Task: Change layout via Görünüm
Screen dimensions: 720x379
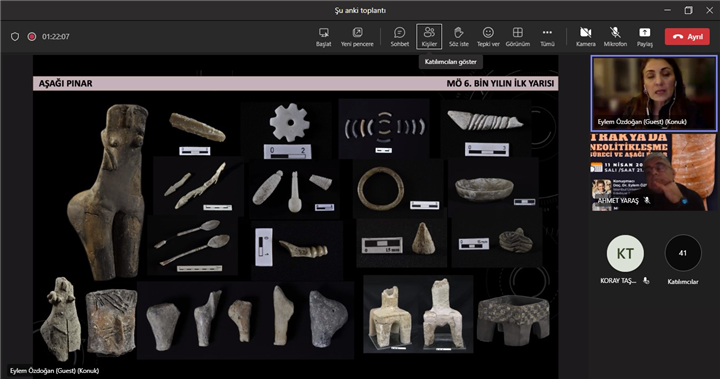Action: [x=518, y=37]
